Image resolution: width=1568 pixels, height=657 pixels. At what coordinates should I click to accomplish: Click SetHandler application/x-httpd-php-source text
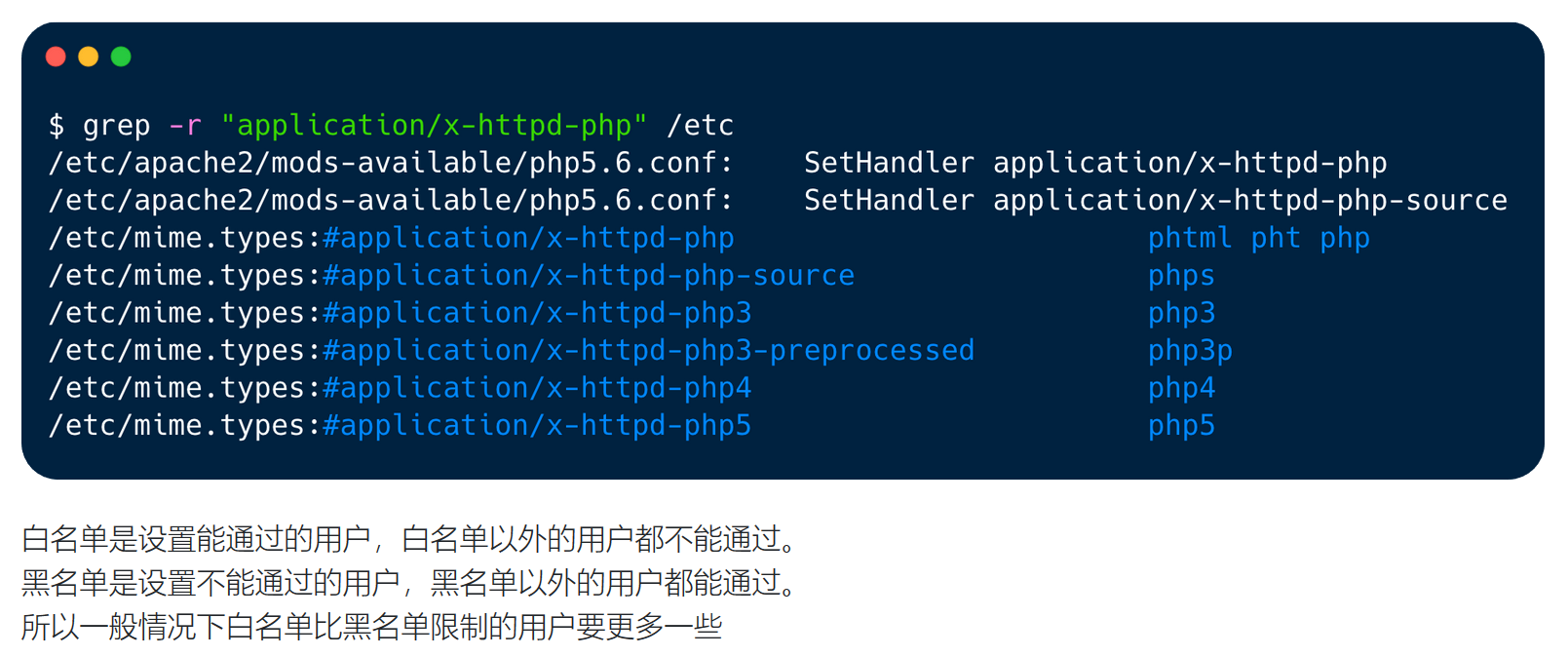point(1156,201)
